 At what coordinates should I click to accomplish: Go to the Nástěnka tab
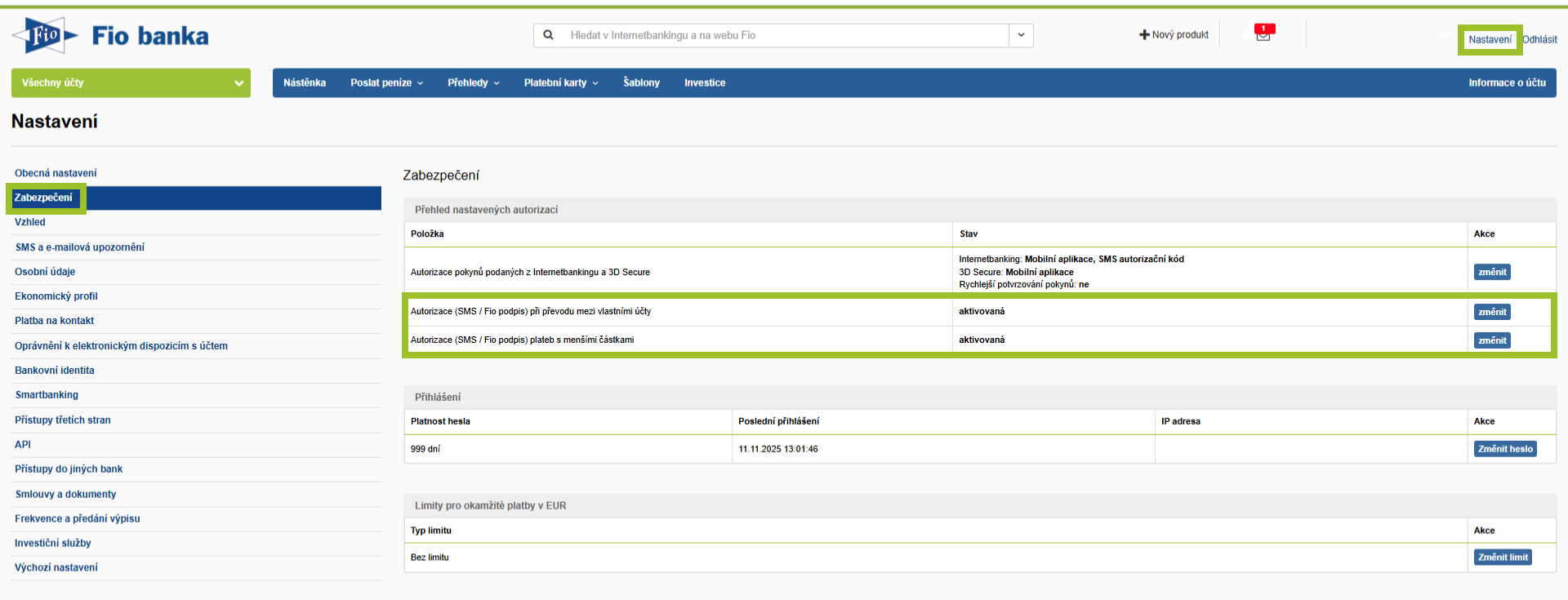click(305, 82)
